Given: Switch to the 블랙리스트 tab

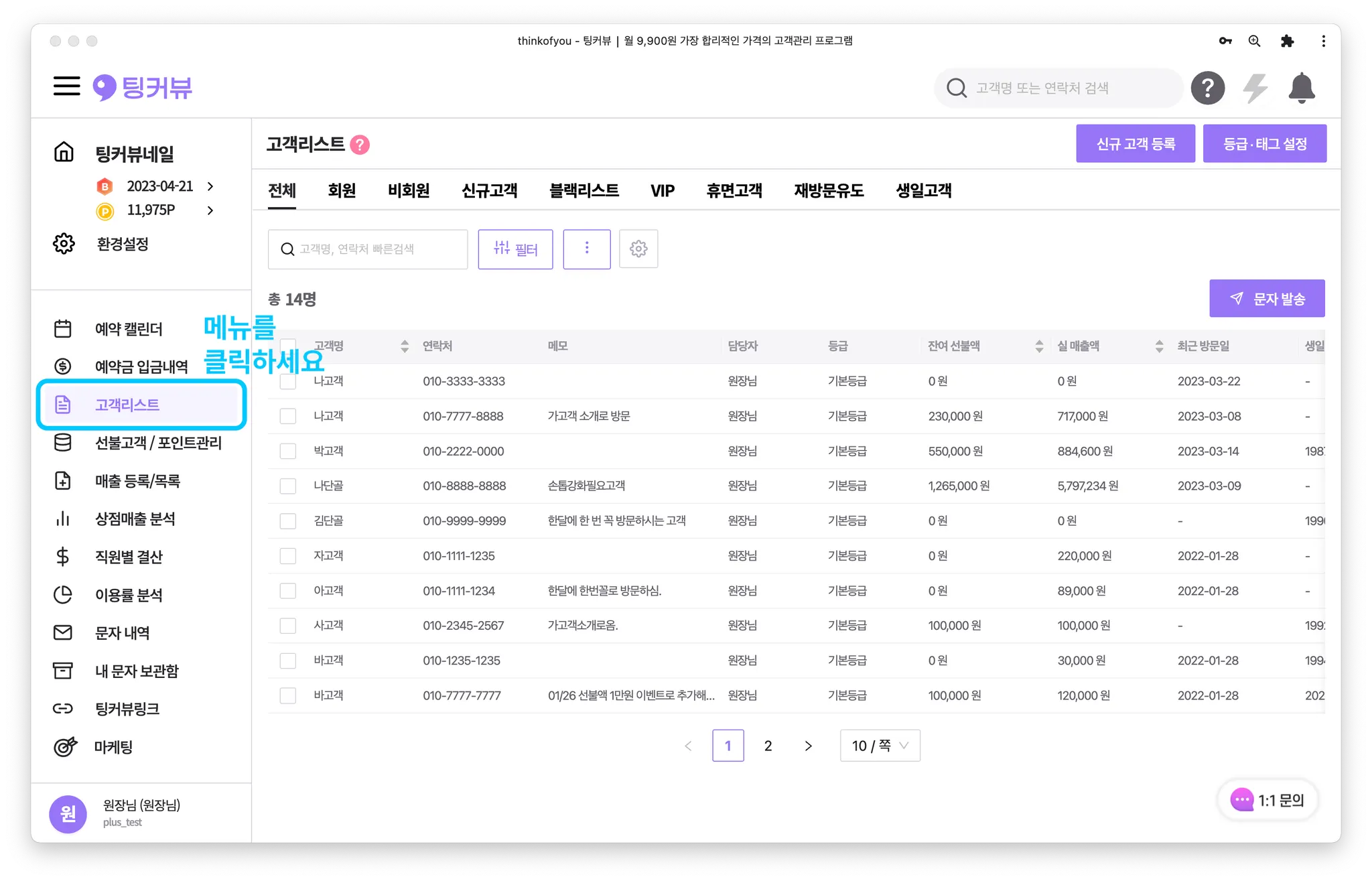Looking at the screenshot, I should [584, 191].
